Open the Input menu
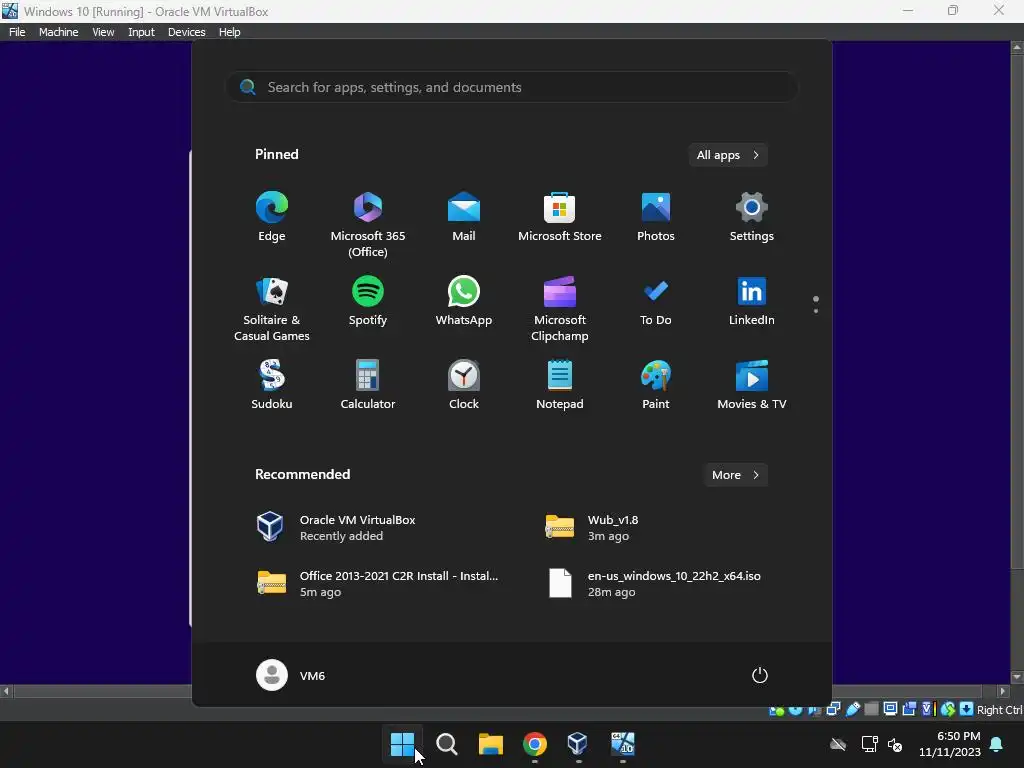 click(x=141, y=32)
